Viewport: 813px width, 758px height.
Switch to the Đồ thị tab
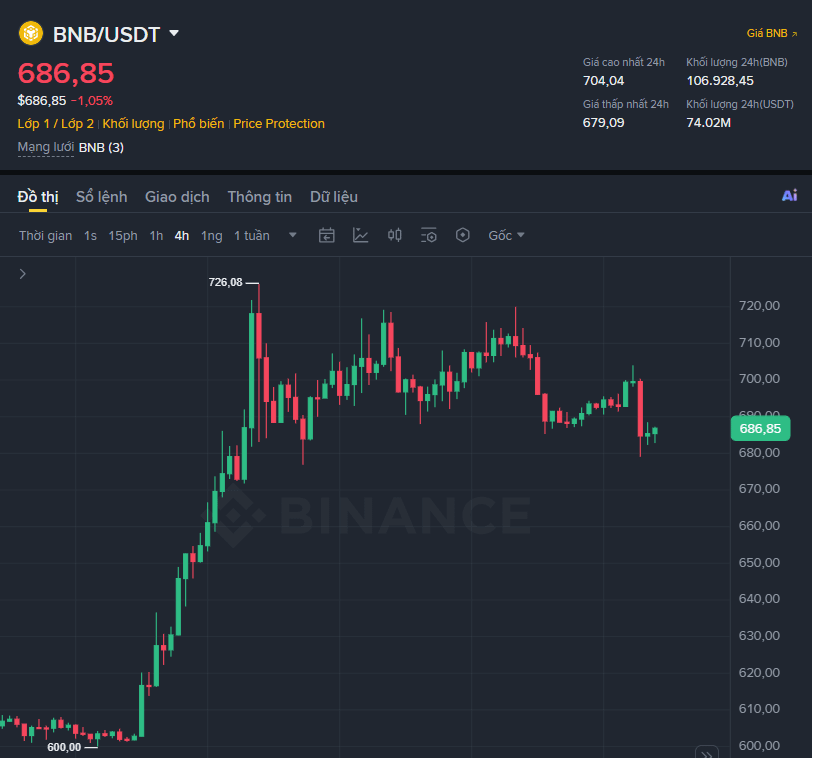38,197
